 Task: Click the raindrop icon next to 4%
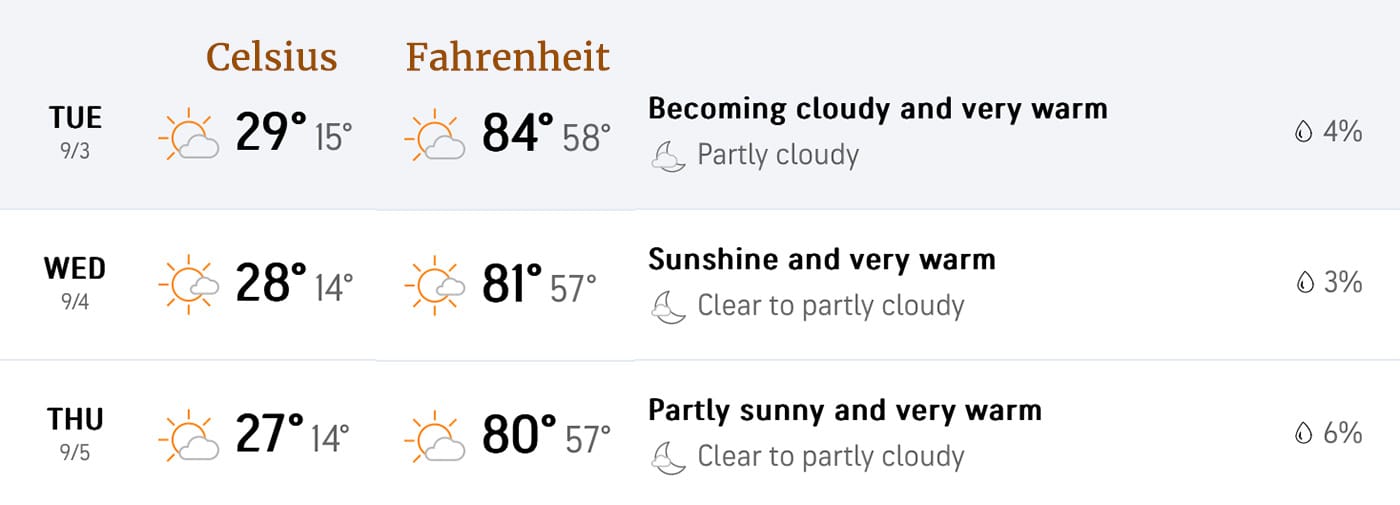1303,133
